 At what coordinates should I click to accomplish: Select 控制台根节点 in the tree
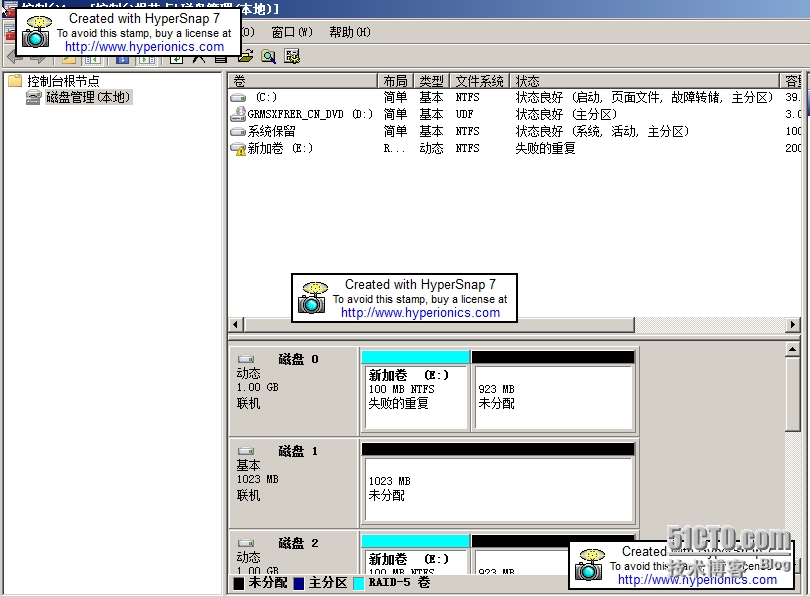pyautogui.click(x=63, y=81)
